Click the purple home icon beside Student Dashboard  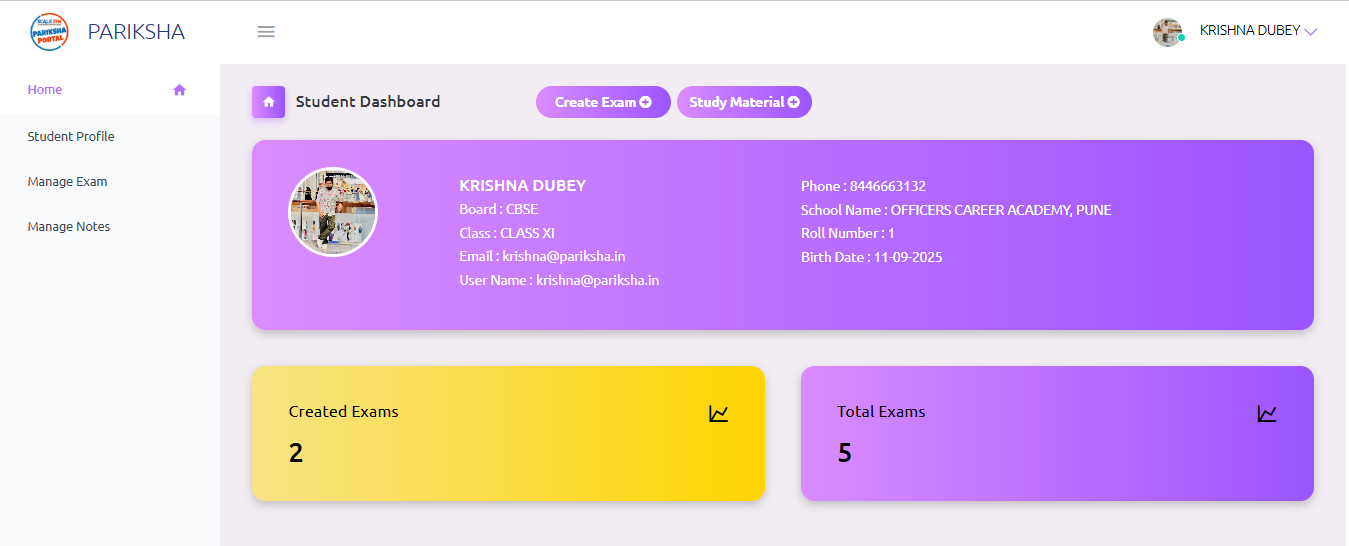268,102
